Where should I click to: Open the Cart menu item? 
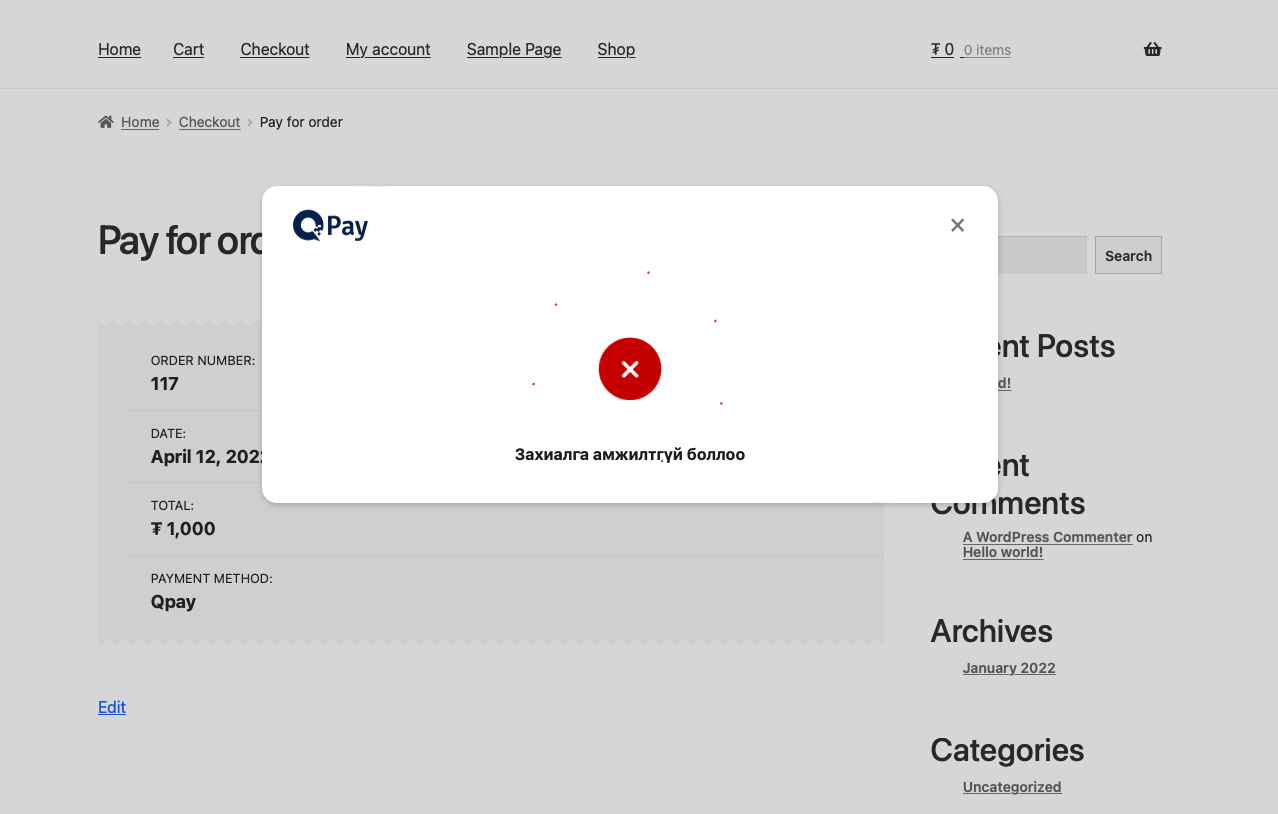188,49
